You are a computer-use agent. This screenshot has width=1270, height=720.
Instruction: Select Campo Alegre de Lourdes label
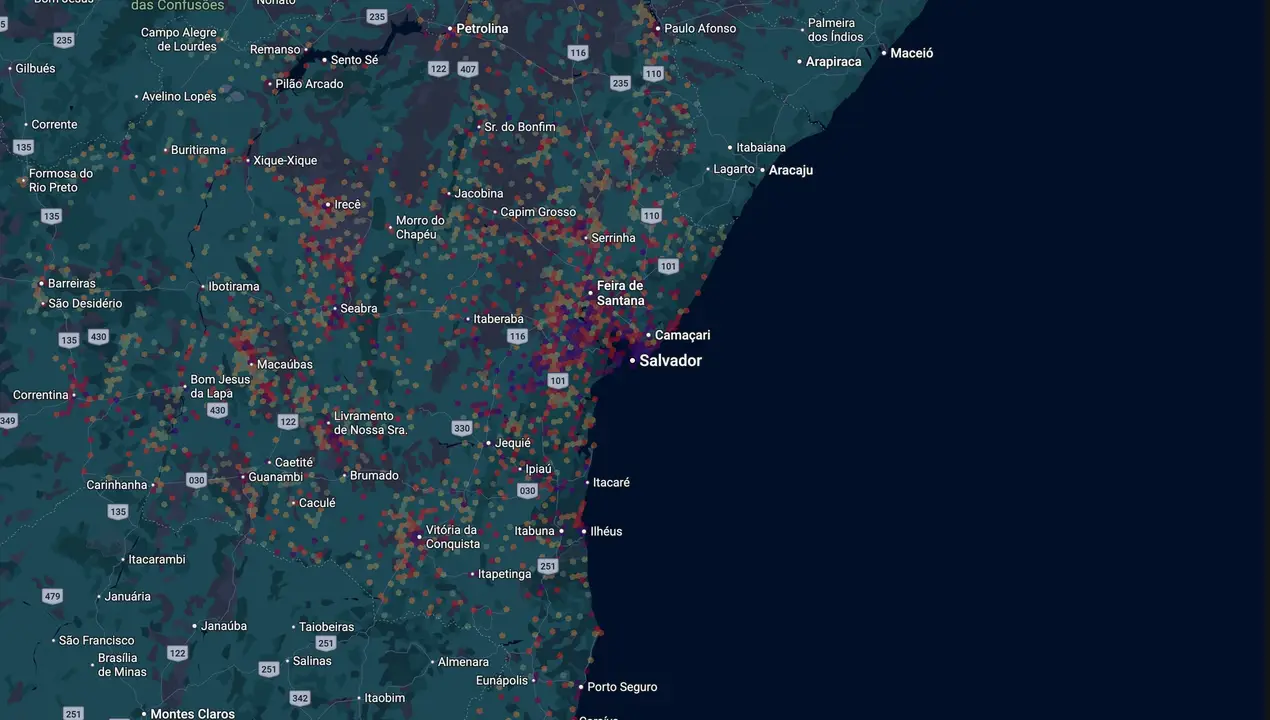pyautogui.click(x=179, y=40)
